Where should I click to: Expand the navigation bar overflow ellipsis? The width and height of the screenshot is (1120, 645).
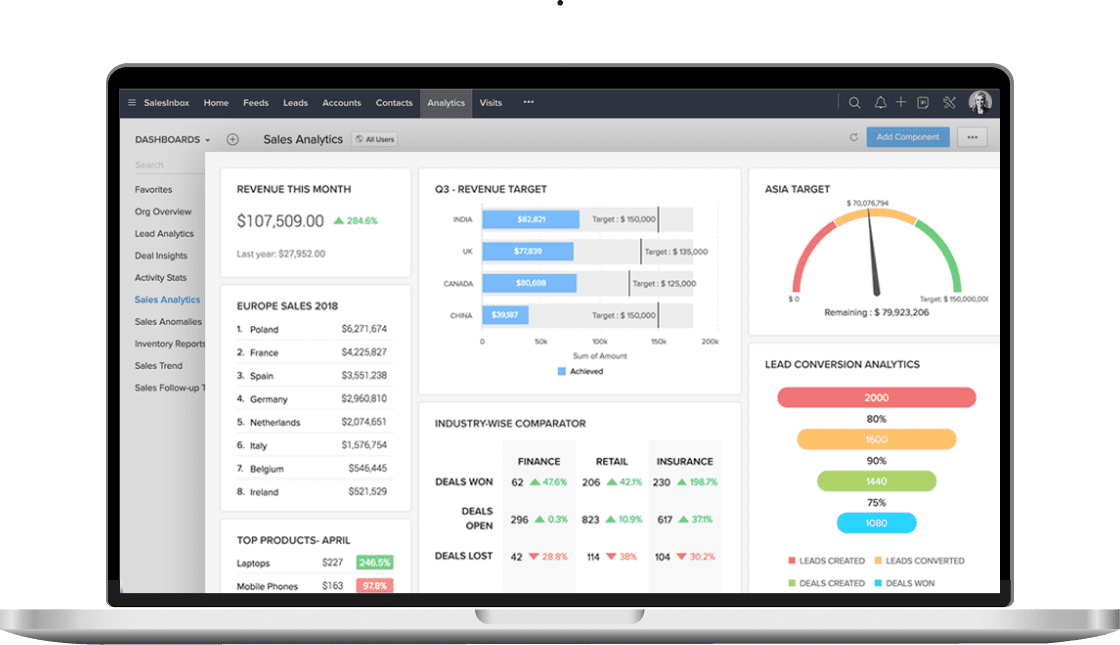529,102
